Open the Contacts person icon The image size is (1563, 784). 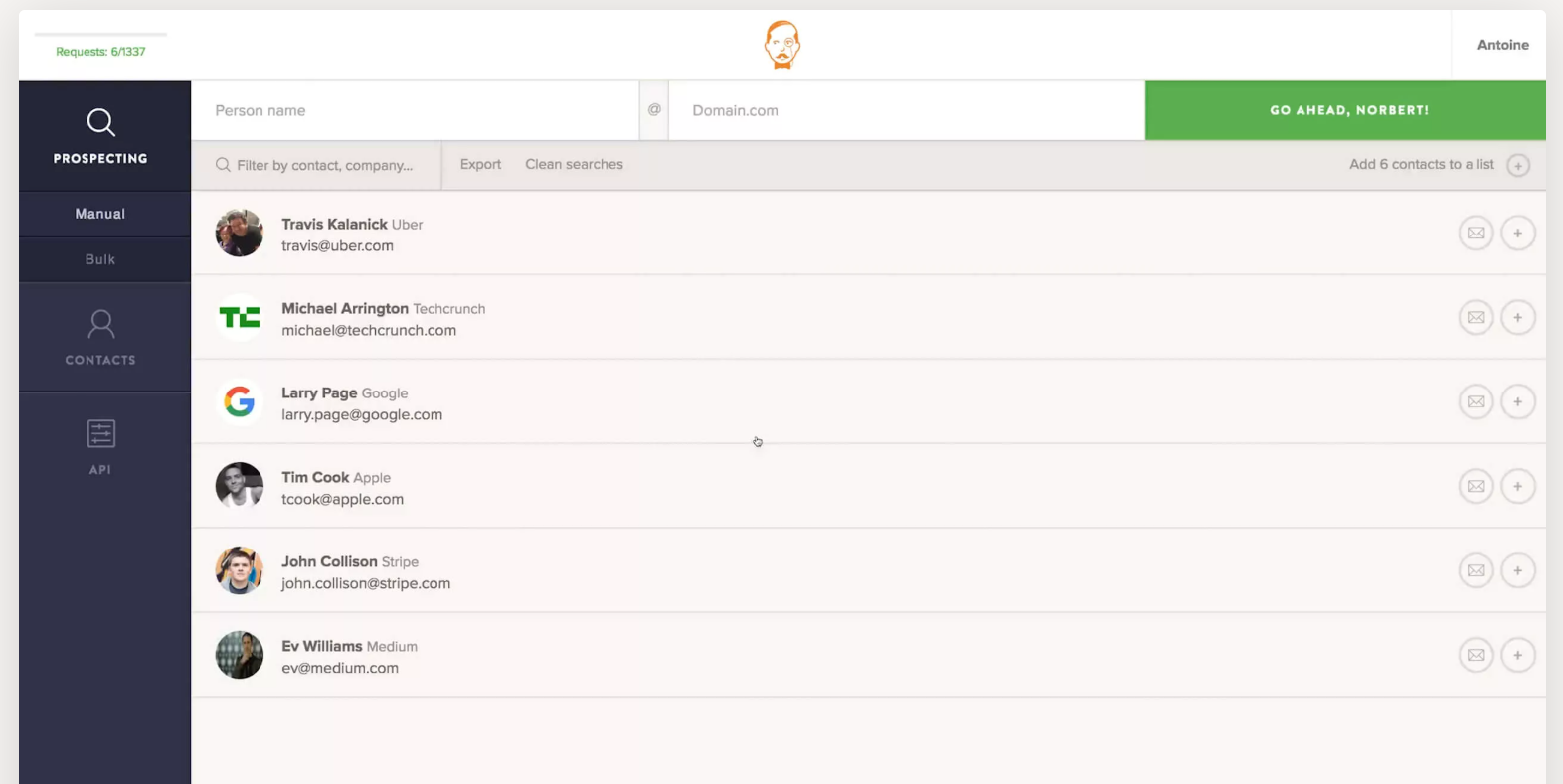point(100,324)
